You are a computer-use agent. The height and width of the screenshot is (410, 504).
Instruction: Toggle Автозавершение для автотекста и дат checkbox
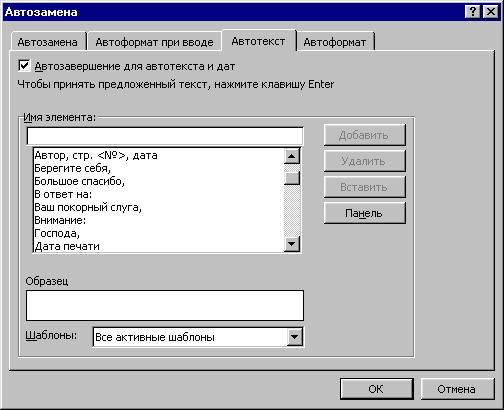coord(24,66)
